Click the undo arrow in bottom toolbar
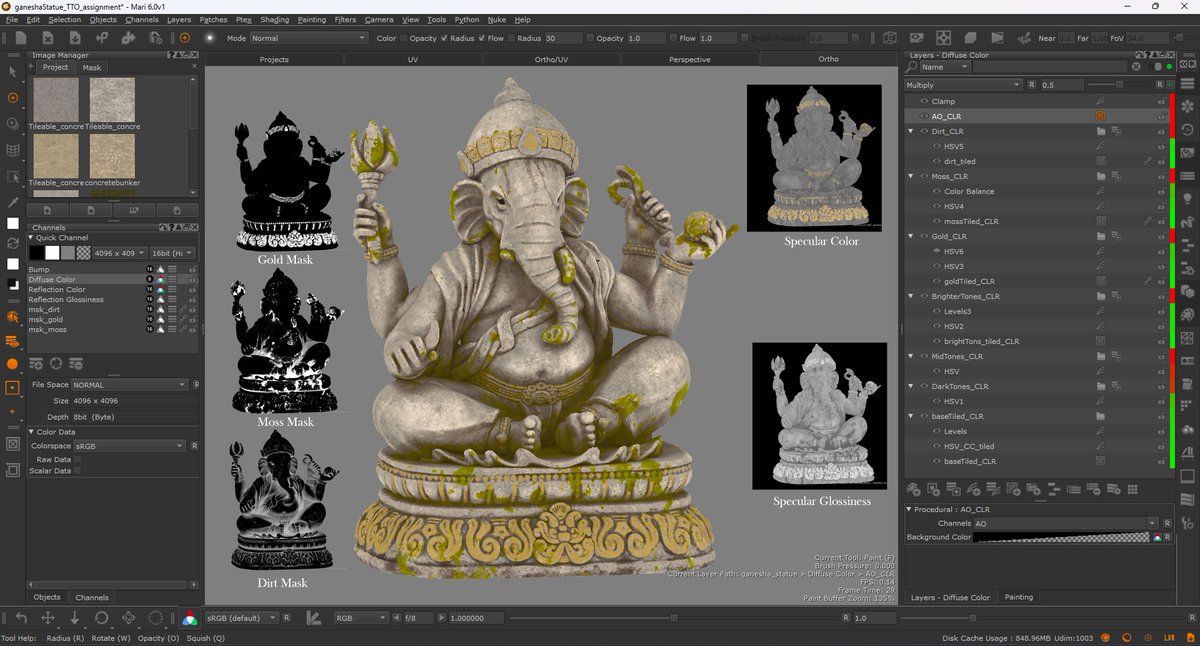The width and height of the screenshot is (1200, 646). point(22,618)
